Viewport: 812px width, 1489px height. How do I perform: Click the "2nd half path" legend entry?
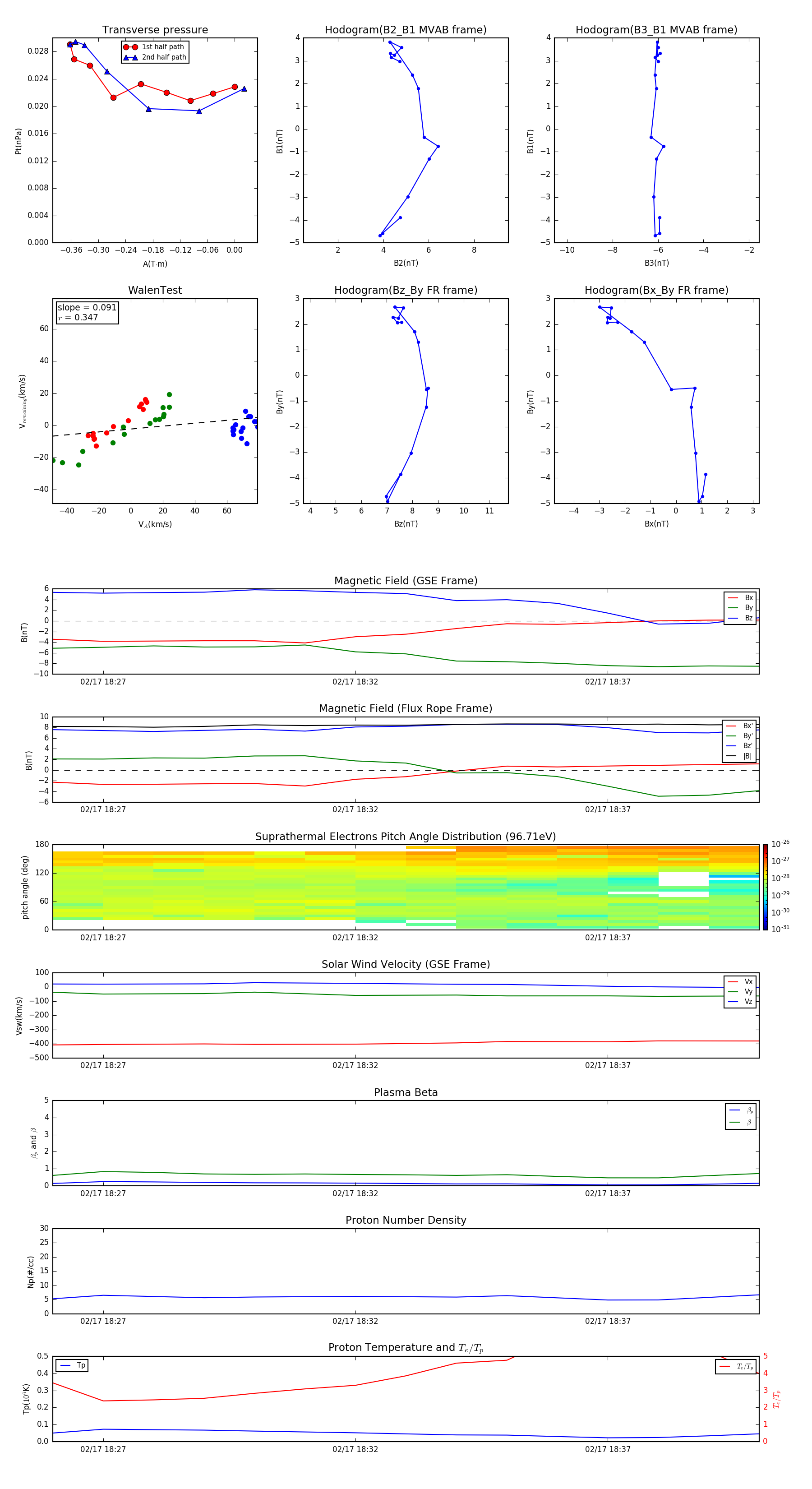(155, 57)
